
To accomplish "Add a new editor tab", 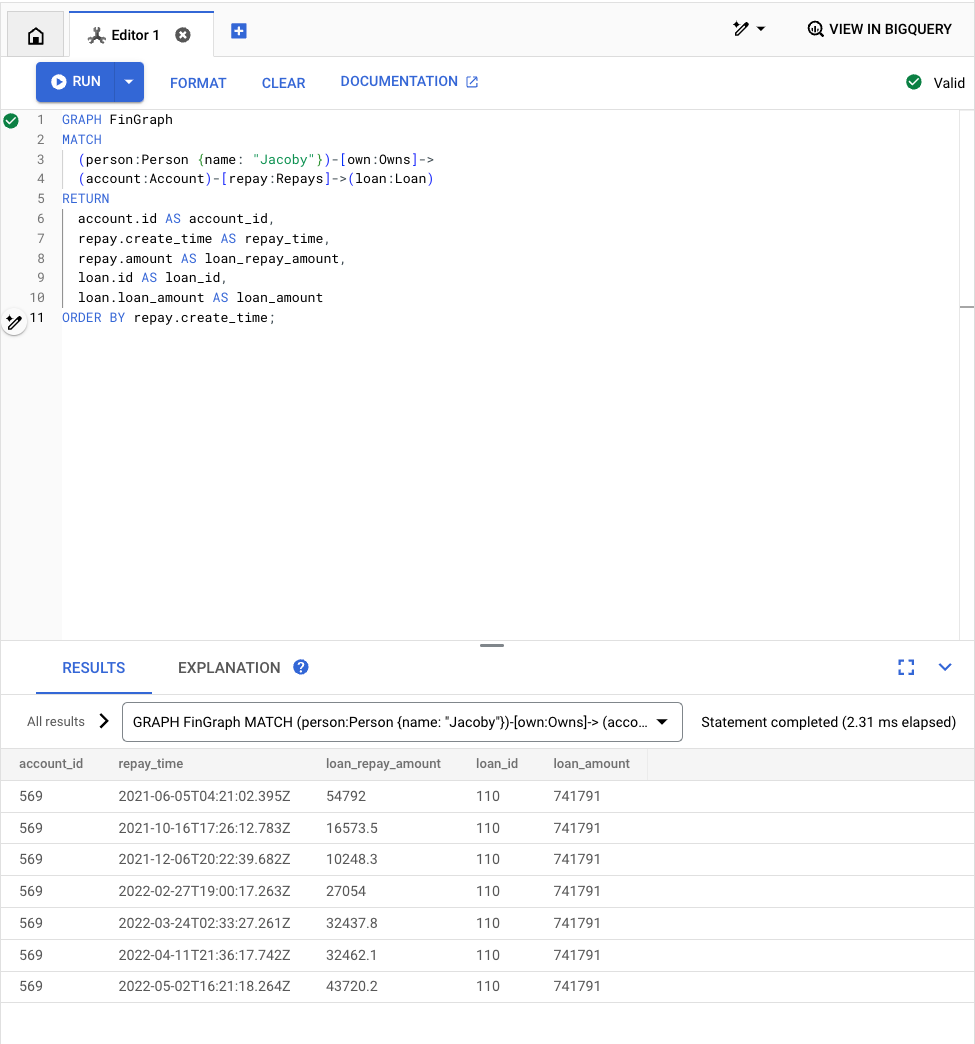I will coord(239,31).
